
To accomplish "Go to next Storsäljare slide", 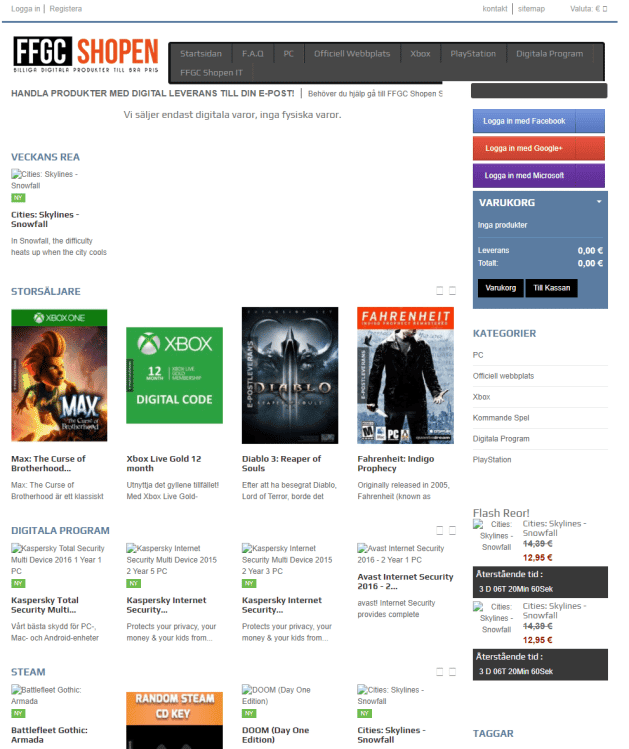I will click(x=452, y=290).
